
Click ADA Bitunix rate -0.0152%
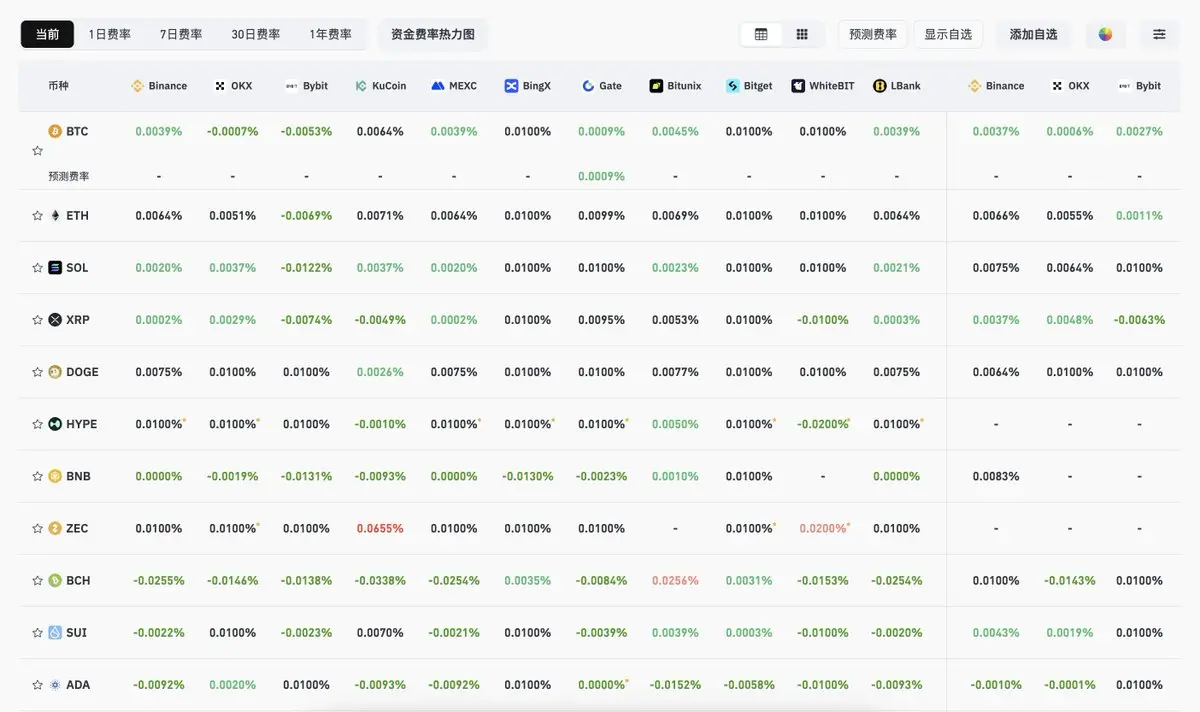point(675,685)
